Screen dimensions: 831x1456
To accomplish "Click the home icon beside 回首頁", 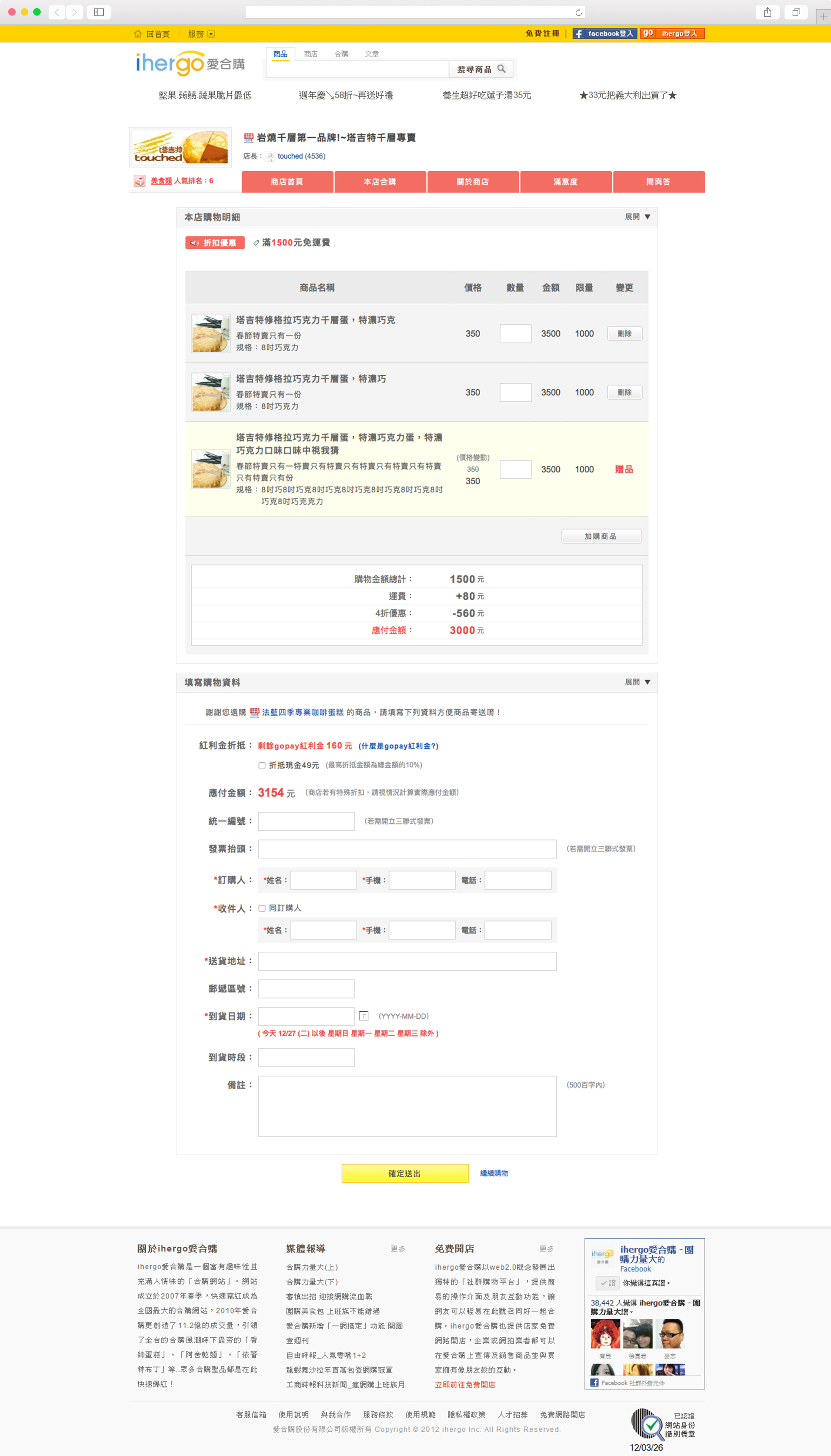I will click(138, 34).
